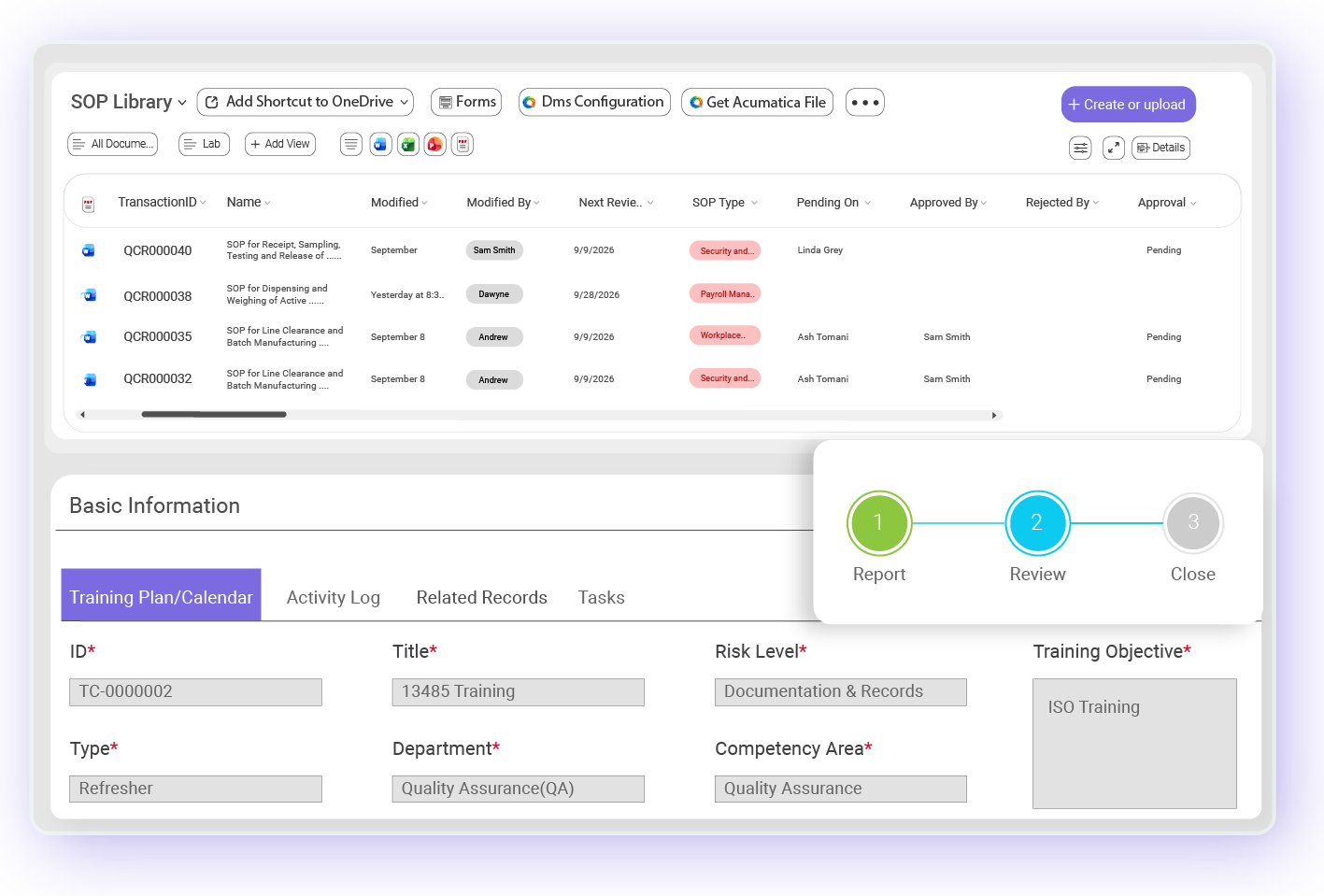
Task: Open the Forms button
Action: (466, 102)
